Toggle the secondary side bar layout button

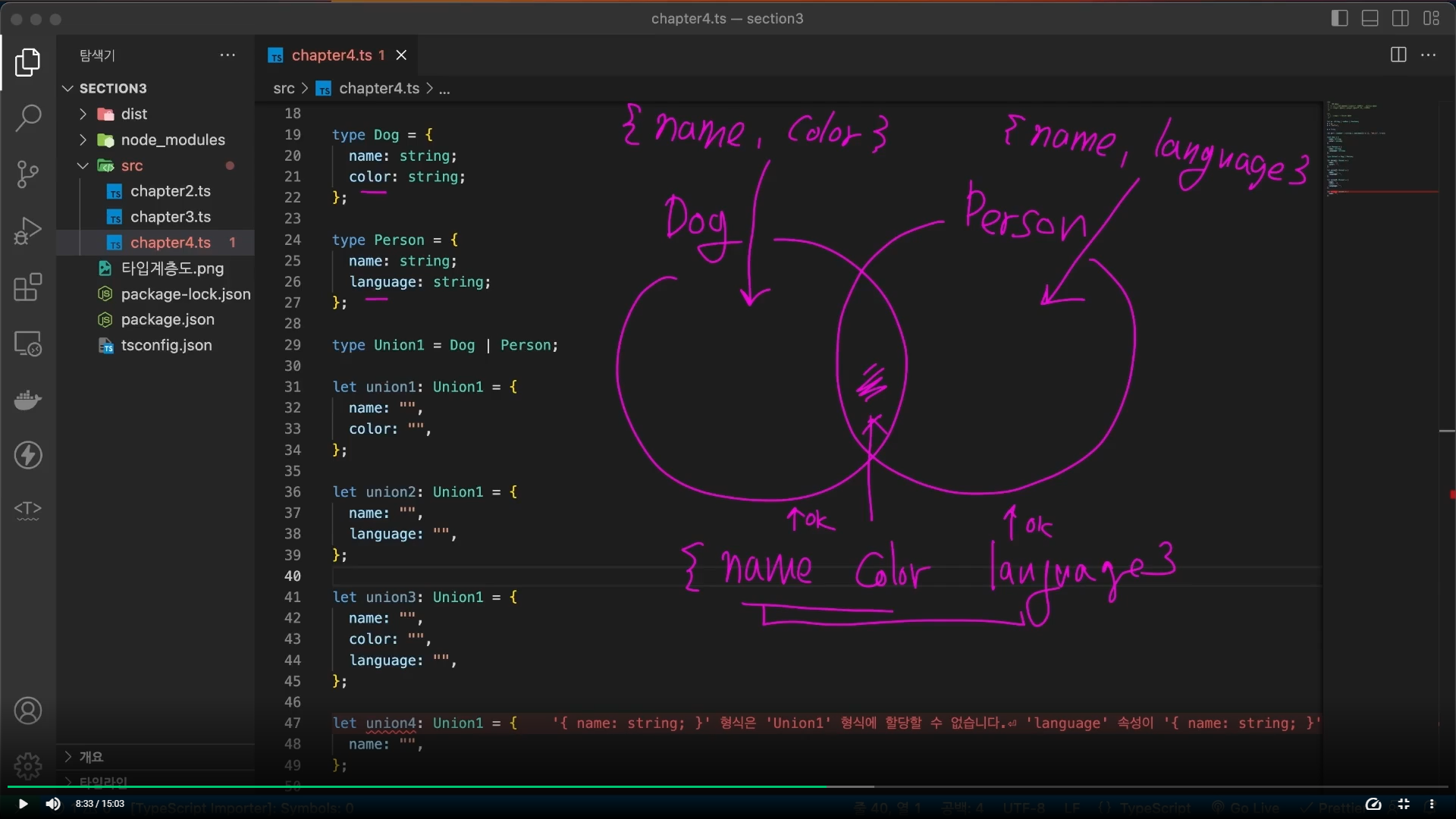[1401, 18]
